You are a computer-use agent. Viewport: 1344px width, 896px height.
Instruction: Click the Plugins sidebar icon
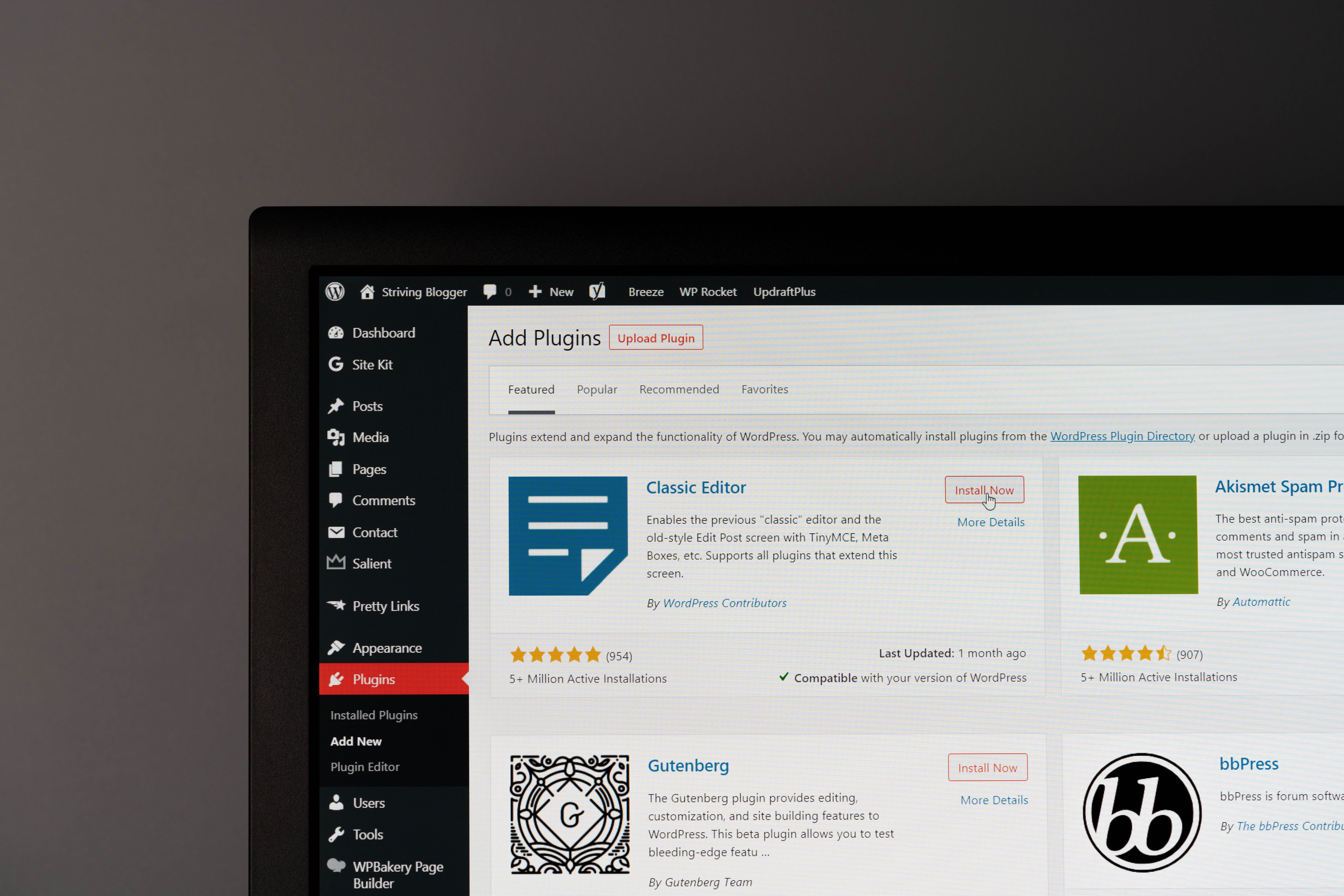pos(336,679)
